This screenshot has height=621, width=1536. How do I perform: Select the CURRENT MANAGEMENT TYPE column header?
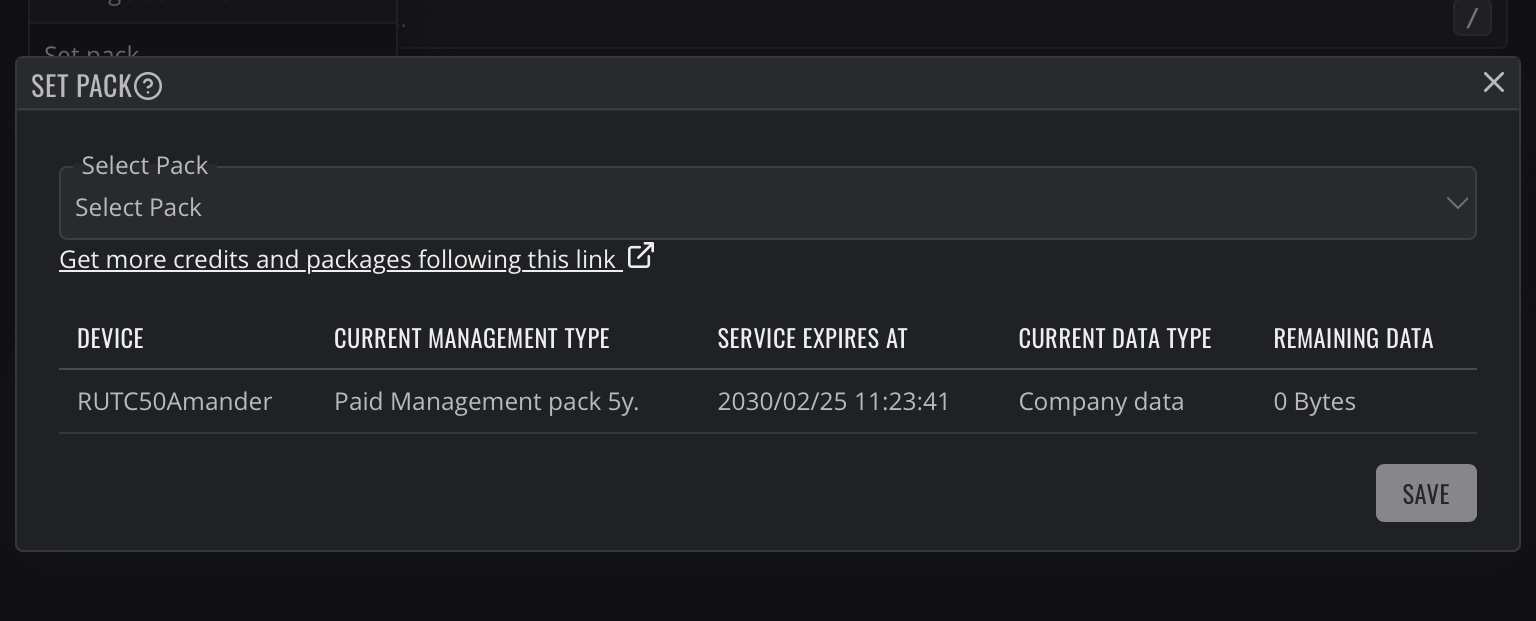coord(472,338)
